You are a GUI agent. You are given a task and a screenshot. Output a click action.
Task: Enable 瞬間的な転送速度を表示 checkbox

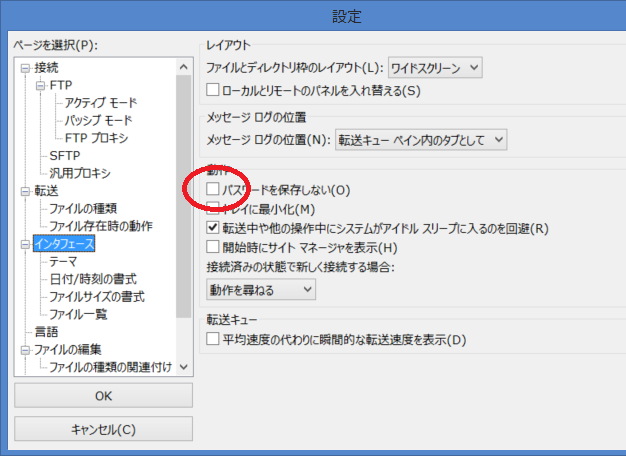point(213,339)
